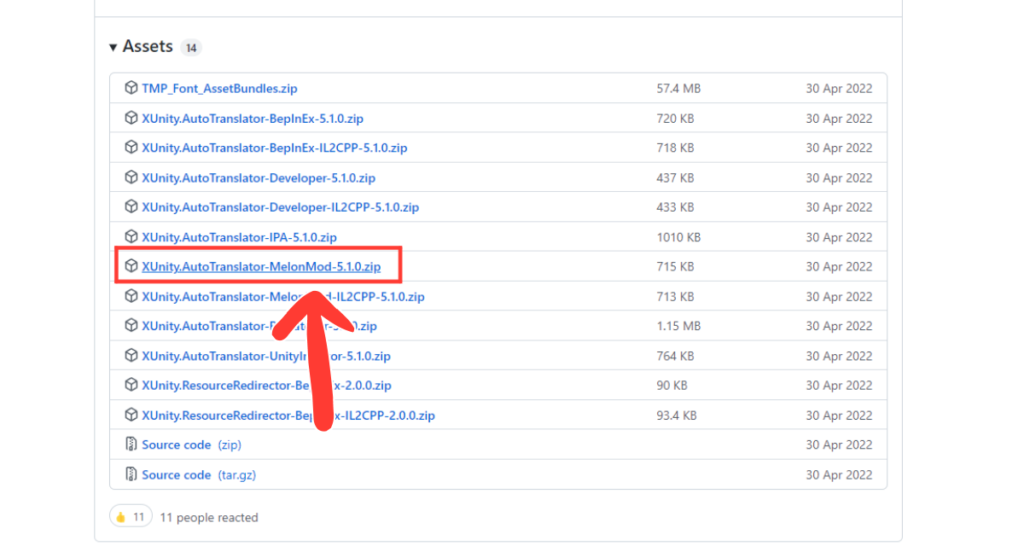Image resolution: width=1024 pixels, height=546 pixels.
Task: Click file icon beside Source code (zip)
Action: (131, 444)
